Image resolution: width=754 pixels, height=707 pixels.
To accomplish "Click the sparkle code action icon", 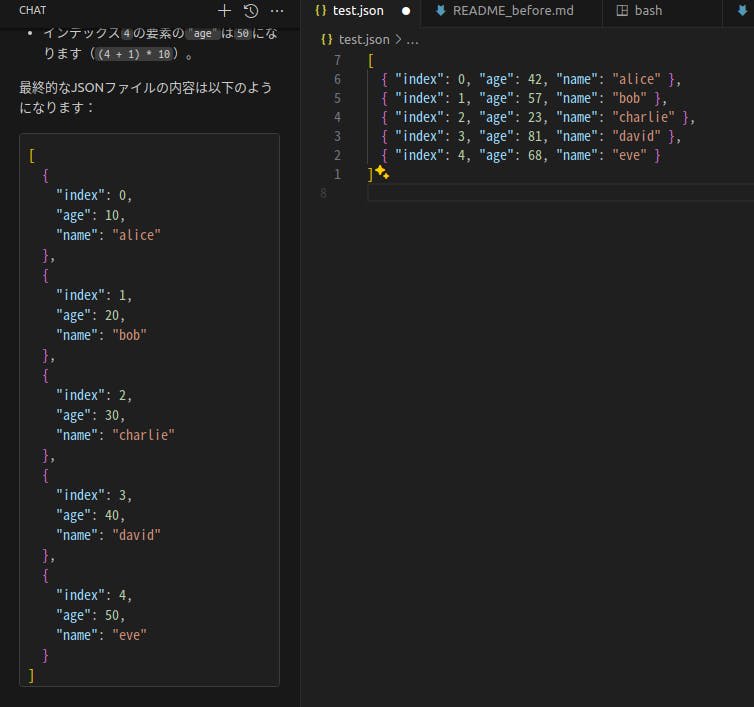I will pos(382,172).
